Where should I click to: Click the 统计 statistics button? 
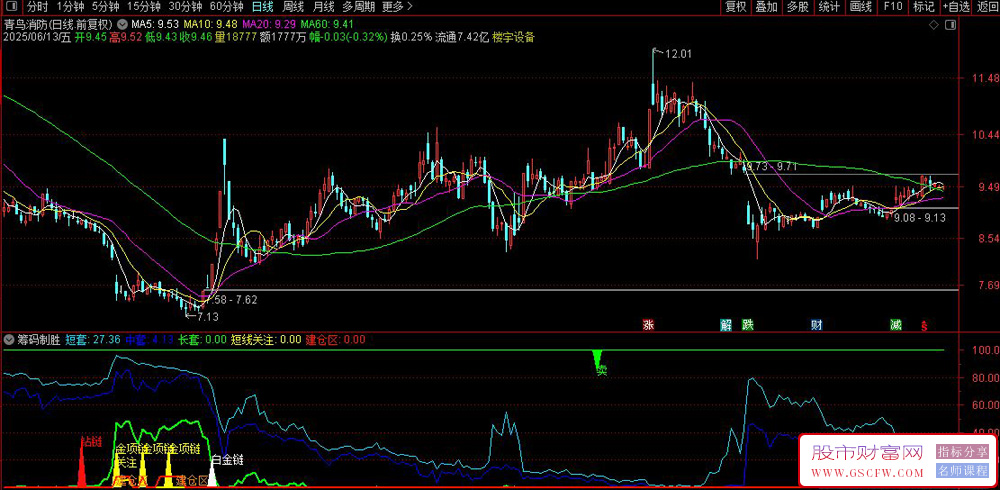point(828,6)
